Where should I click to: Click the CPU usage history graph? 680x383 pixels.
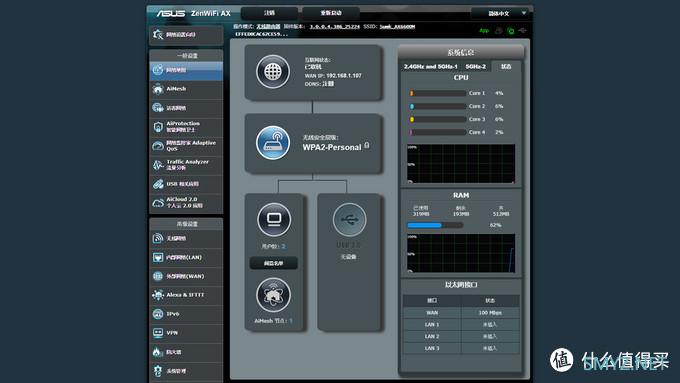point(461,164)
